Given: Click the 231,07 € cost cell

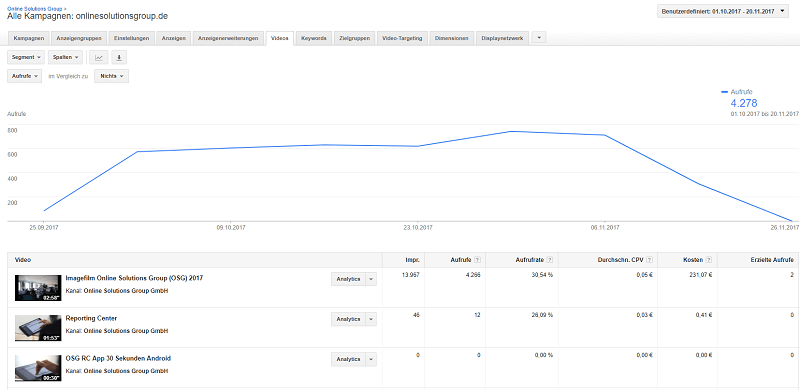Looking at the screenshot, I should (702, 275).
